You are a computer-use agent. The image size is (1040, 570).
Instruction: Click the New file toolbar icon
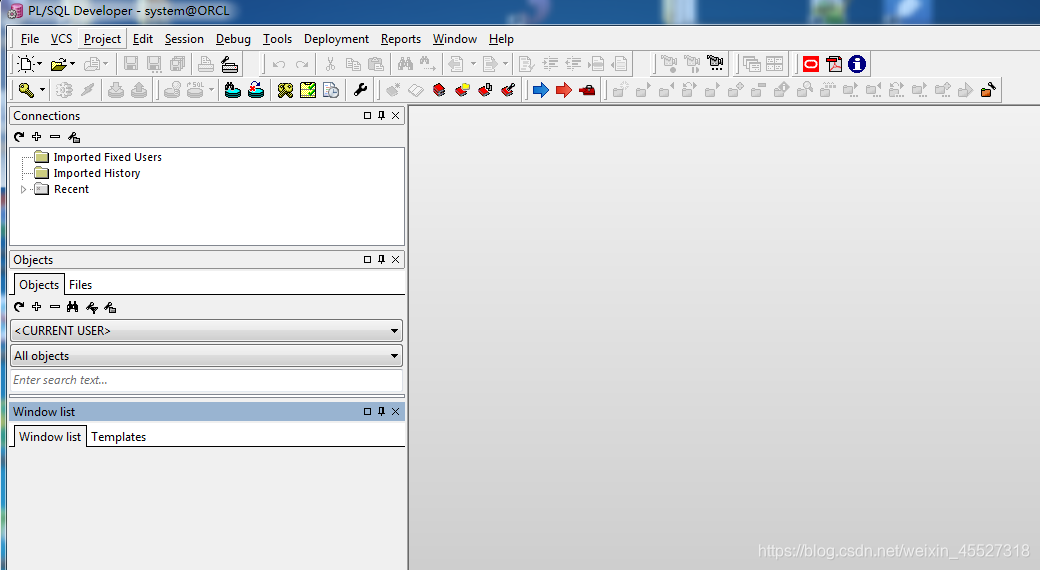tap(25, 64)
